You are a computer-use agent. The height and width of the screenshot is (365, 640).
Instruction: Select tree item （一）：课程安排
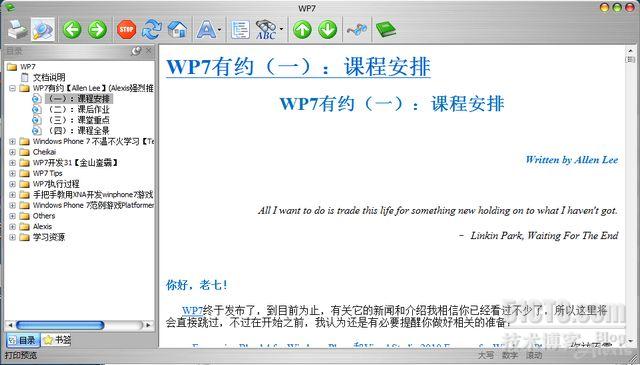coord(79,98)
